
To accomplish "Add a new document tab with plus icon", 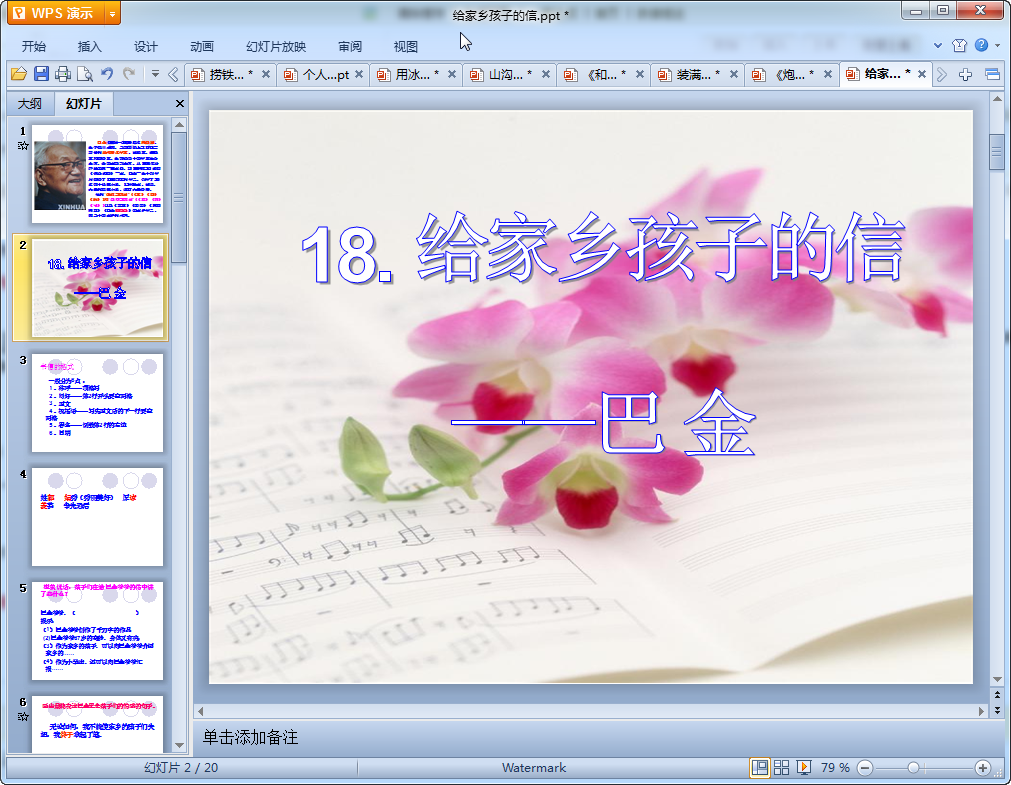I will [x=965, y=75].
